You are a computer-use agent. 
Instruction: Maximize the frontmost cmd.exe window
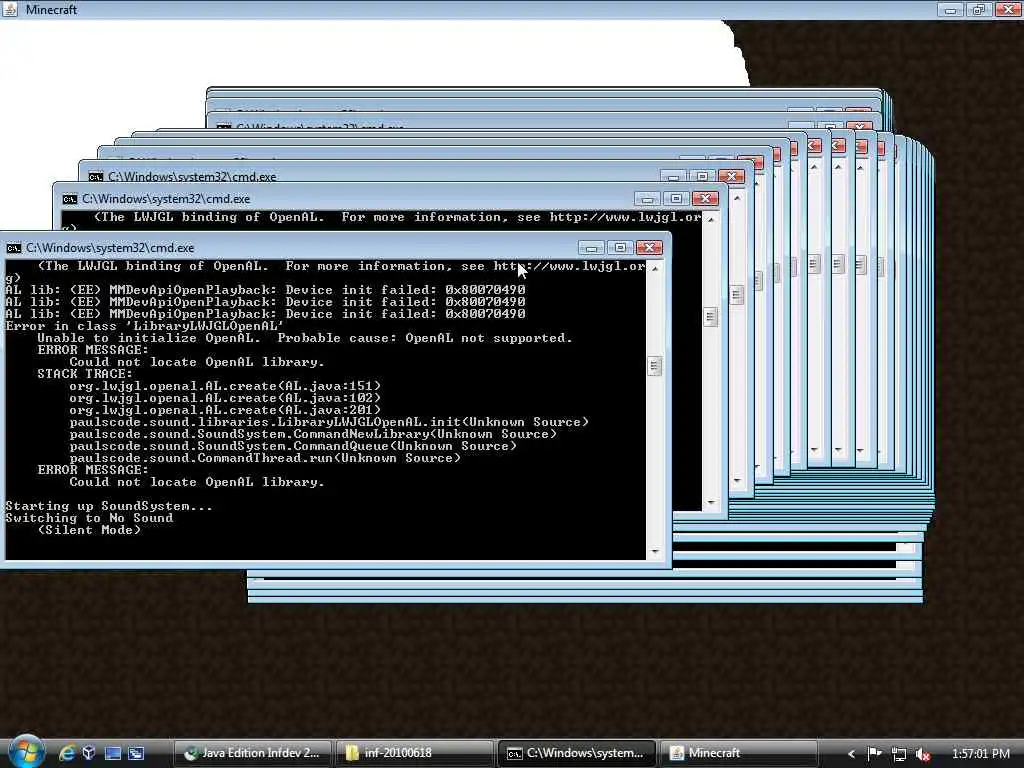click(620, 248)
